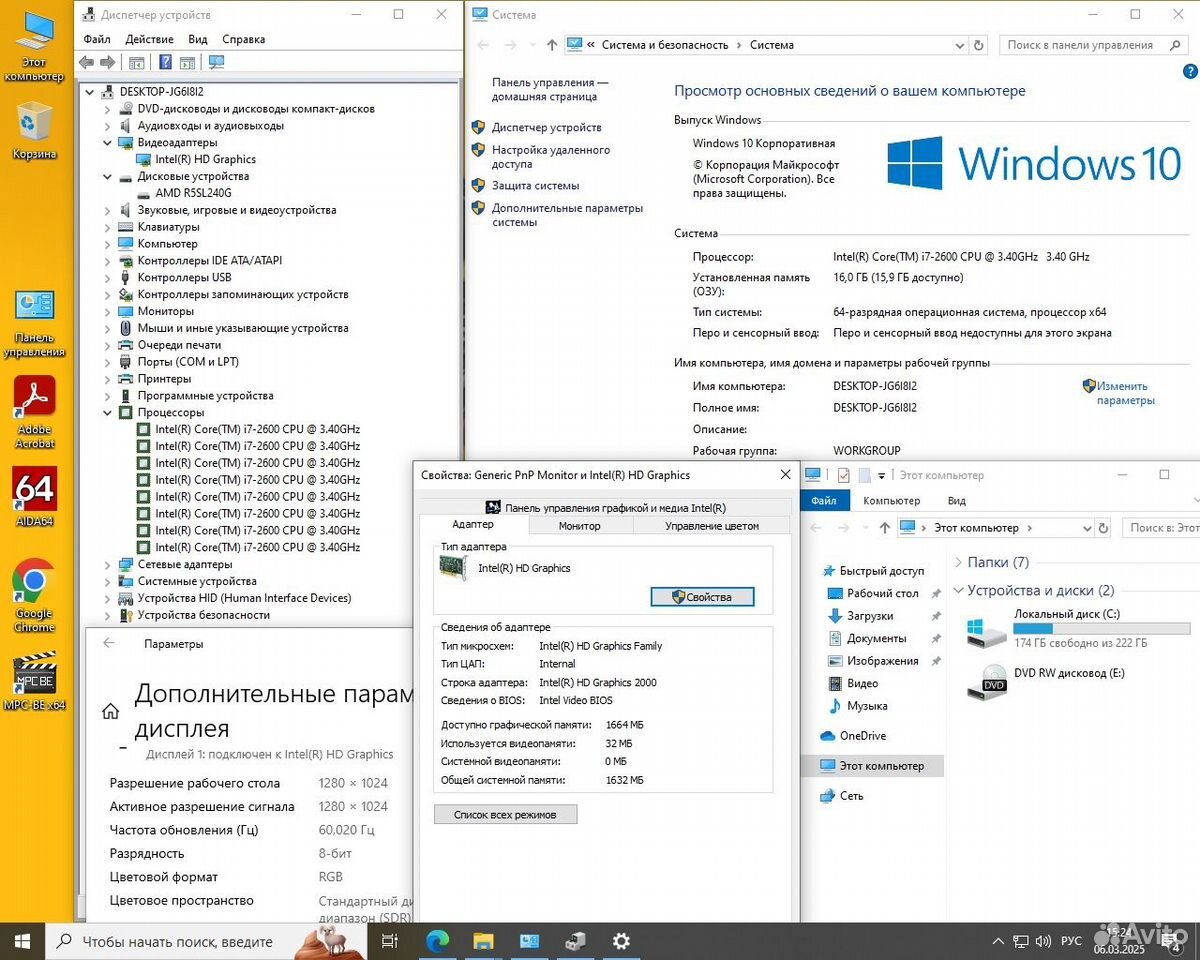This screenshot has width=1200, height=960.
Task: Expand DVD-дисководы node in Device Manager
Action: [108, 109]
